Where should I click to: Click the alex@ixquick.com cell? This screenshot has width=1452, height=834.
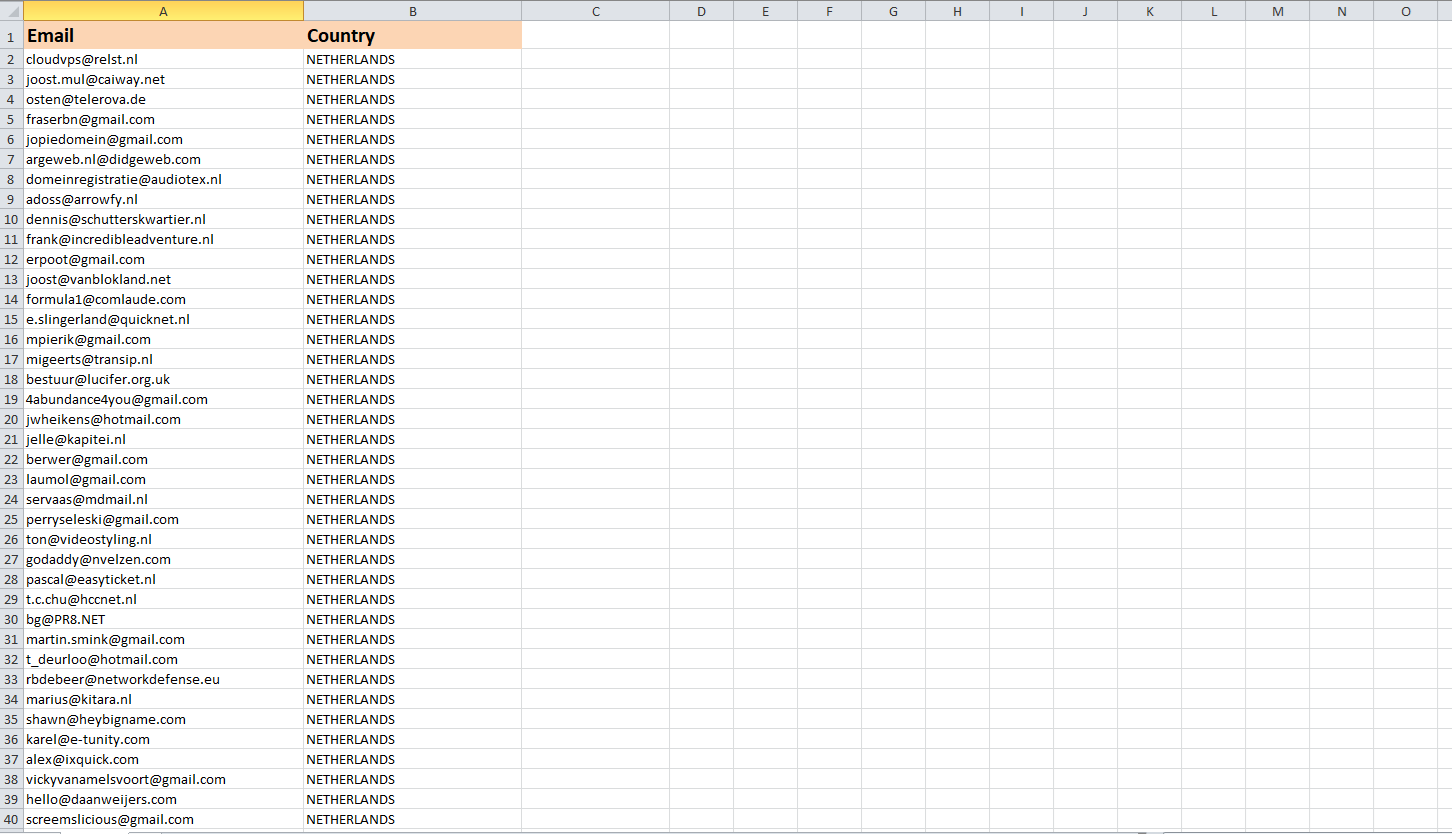point(163,759)
